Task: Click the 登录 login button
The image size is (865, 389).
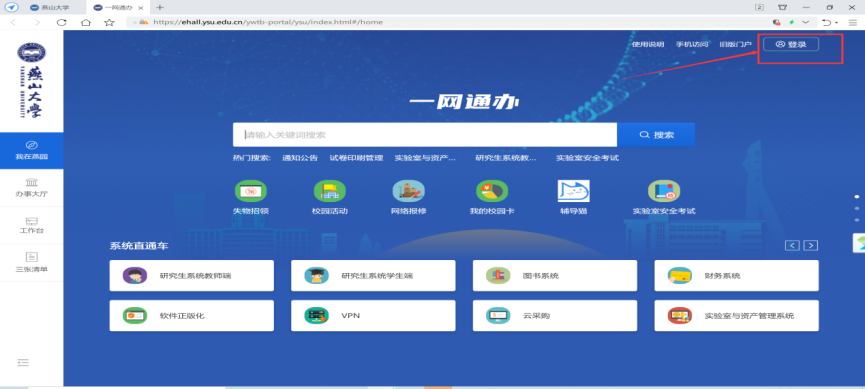Action: tap(791, 44)
